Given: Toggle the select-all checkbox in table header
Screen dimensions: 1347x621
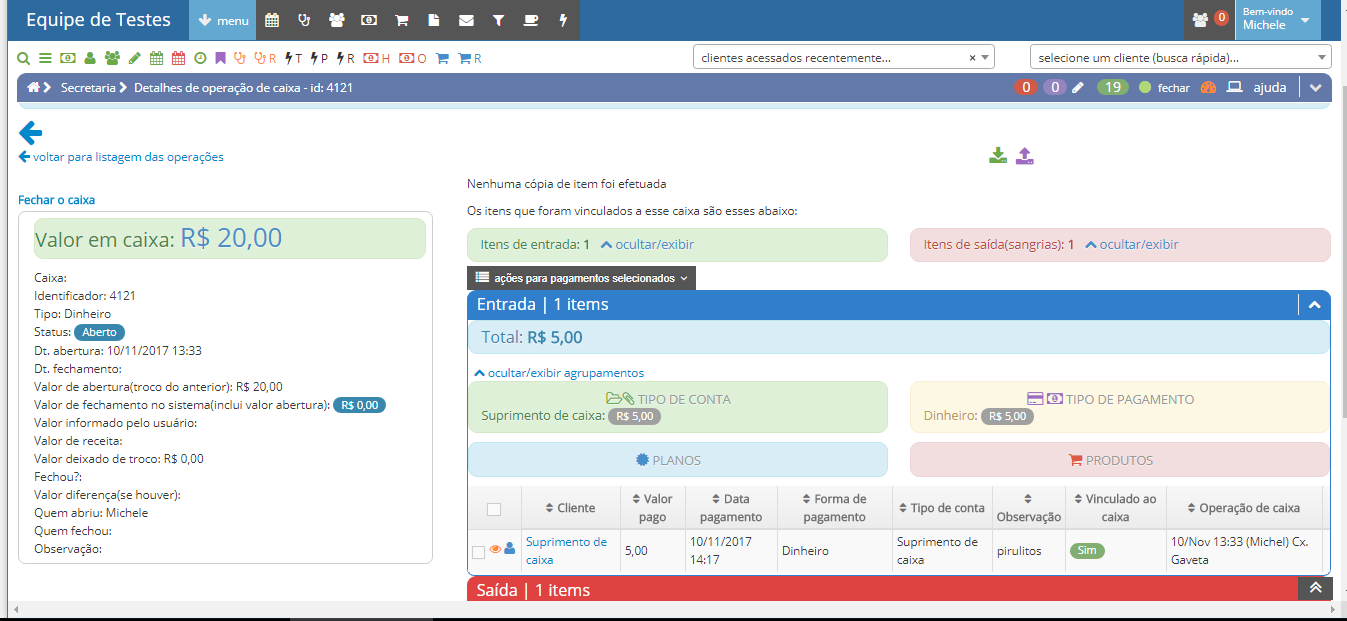Looking at the screenshot, I should pyautogui.click(x=494, y=509).
